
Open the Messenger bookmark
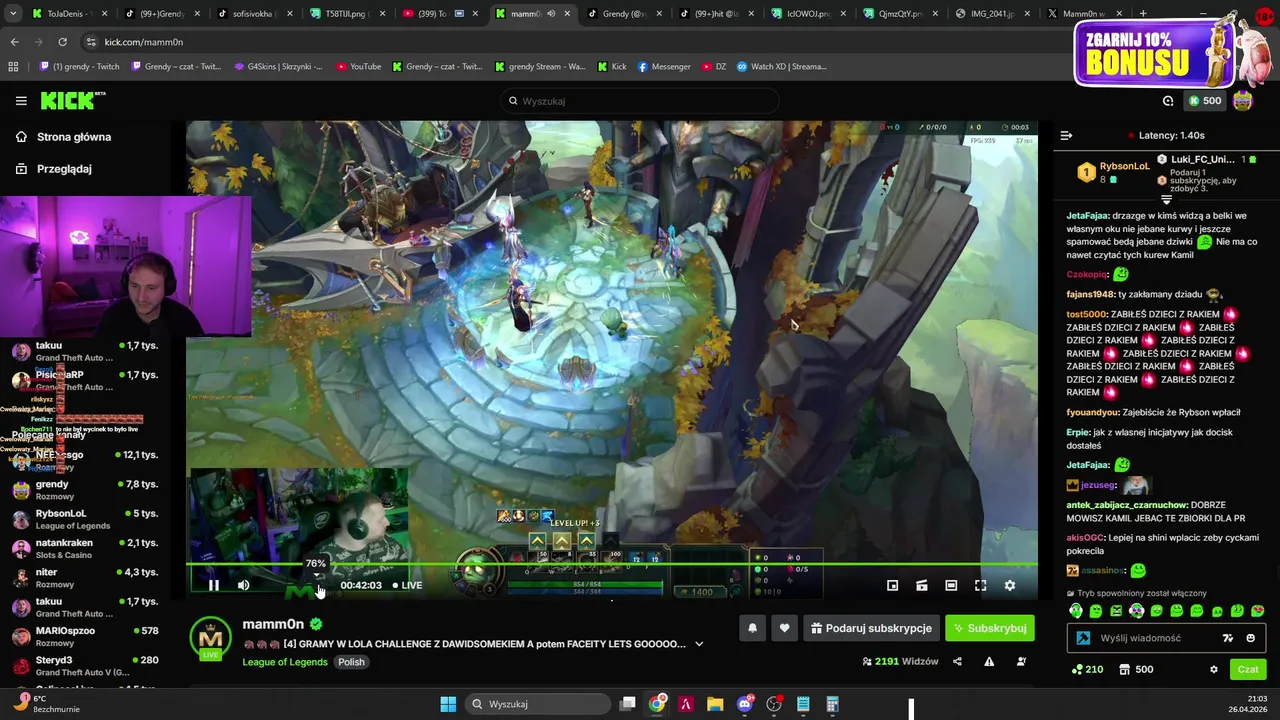664,66
